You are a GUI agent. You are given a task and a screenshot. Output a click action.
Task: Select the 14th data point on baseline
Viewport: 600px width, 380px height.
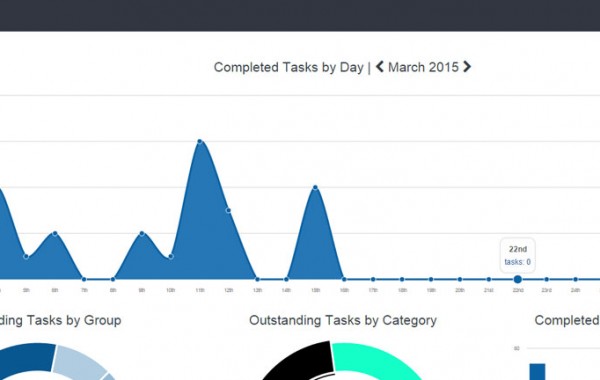[286, 279]
